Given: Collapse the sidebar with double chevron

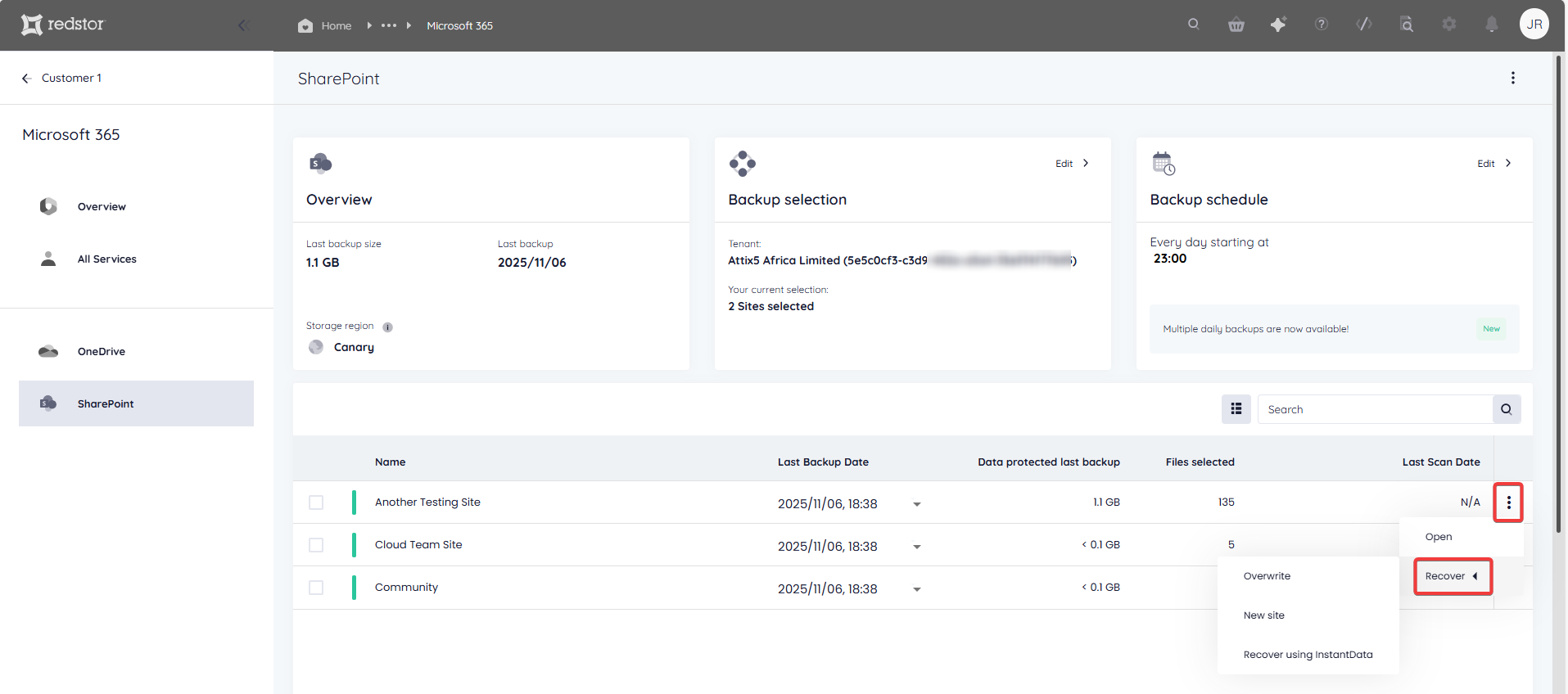Looking at the screenshot, I should coord(243,25).
